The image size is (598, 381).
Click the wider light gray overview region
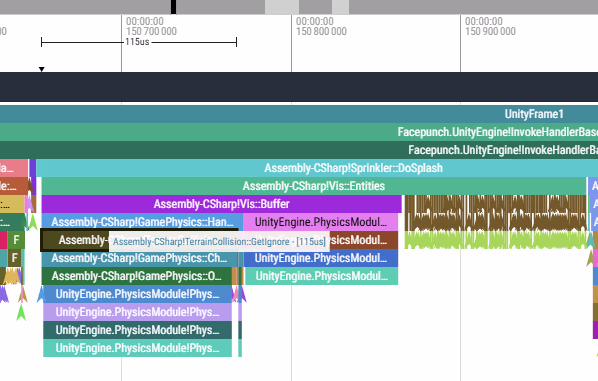[282, 7]
